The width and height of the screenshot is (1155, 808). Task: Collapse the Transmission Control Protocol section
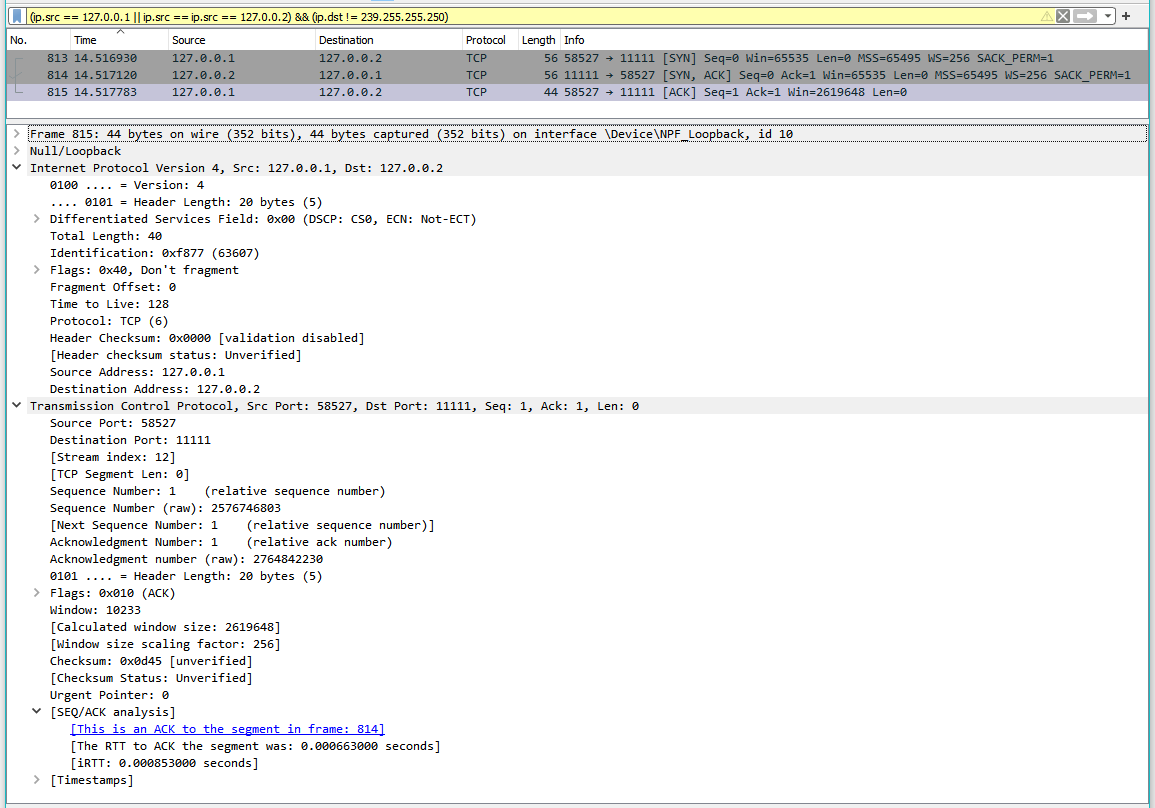click(x=16, y=405)
